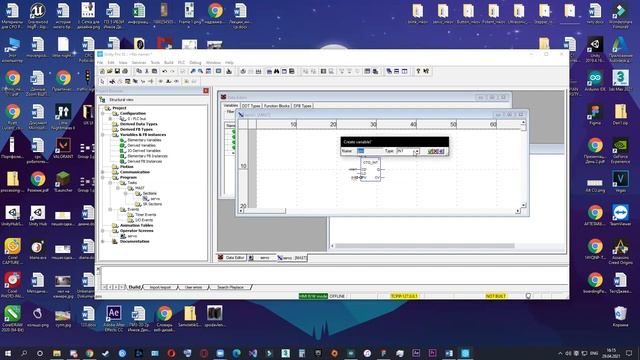Click the NOT BUILT status bar indicator
This screenshot has height=360, width=640.
point(496,296)
